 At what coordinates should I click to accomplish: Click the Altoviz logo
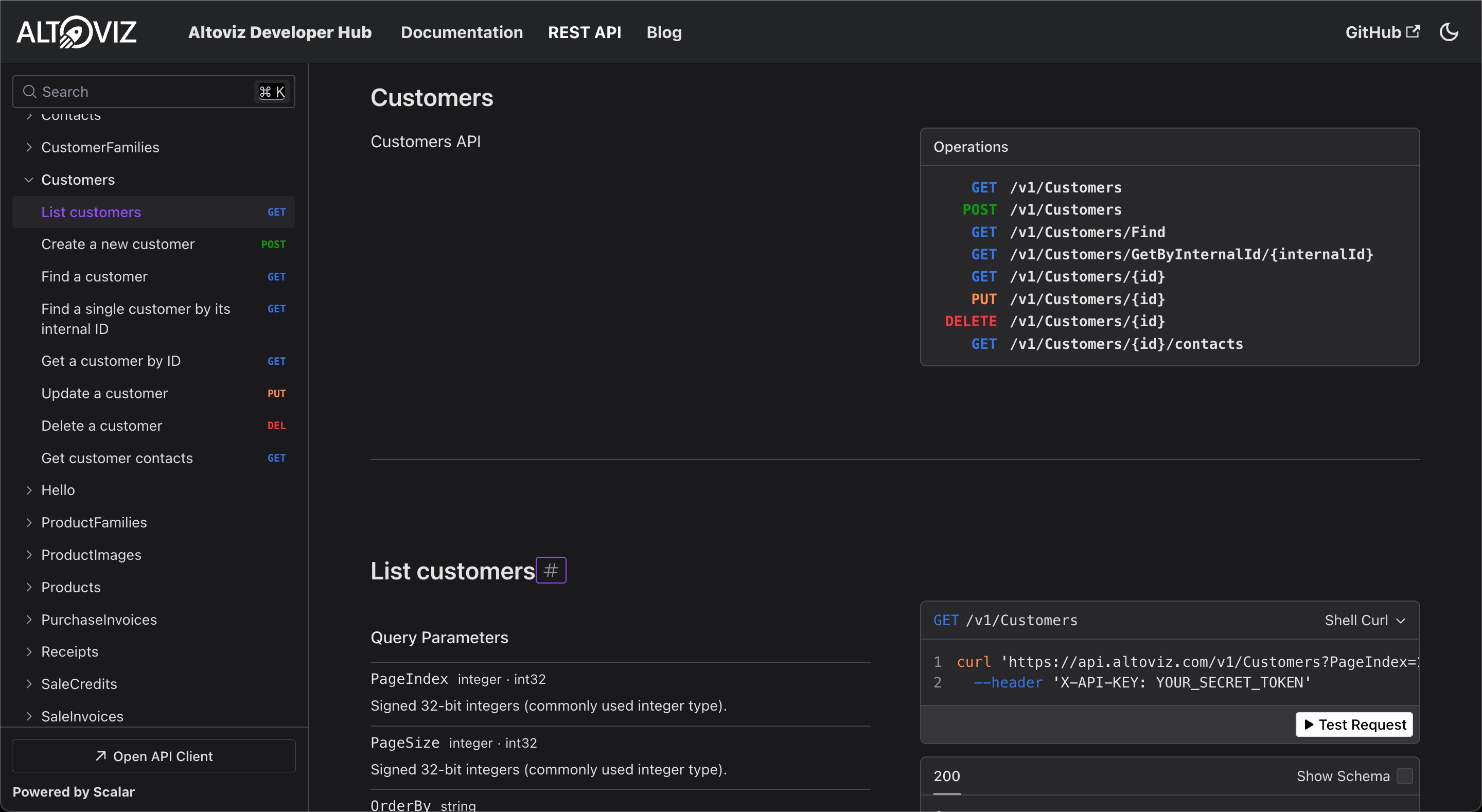(x=77, y=32)
